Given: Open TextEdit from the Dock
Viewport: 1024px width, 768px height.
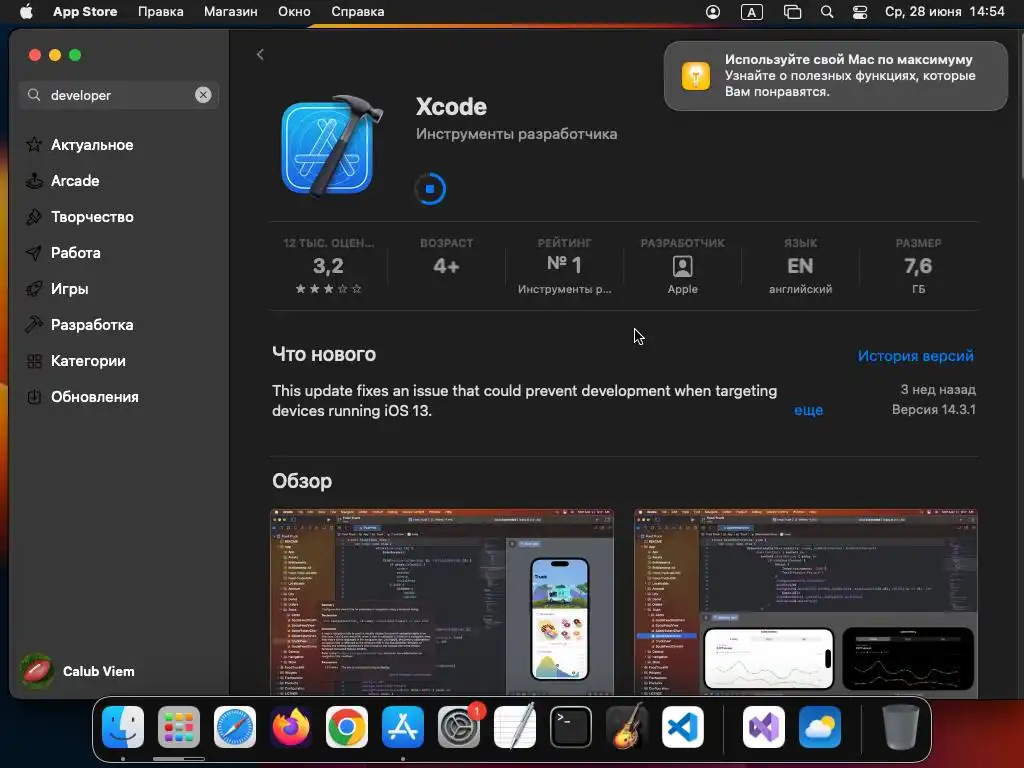Looking at the screenshot, I should (515, 727).
